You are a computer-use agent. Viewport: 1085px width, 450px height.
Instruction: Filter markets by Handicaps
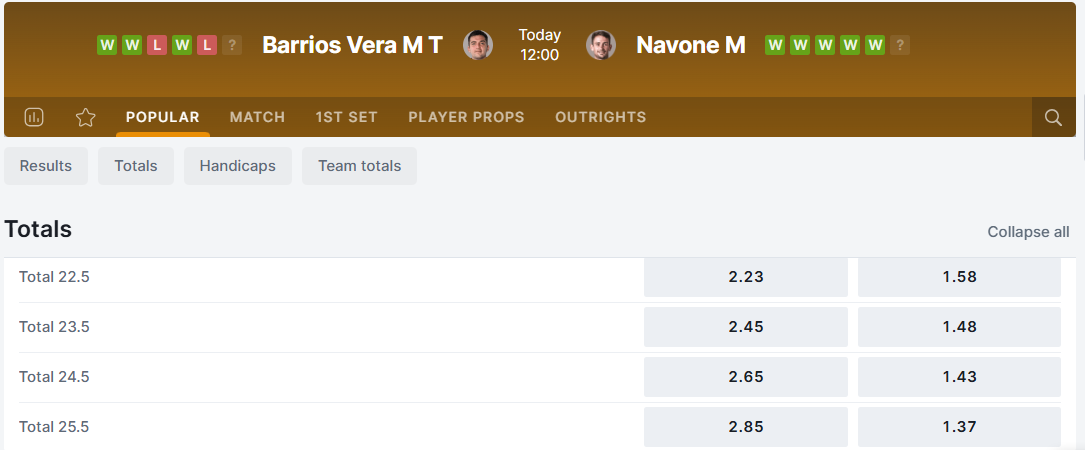coord(237,166)
